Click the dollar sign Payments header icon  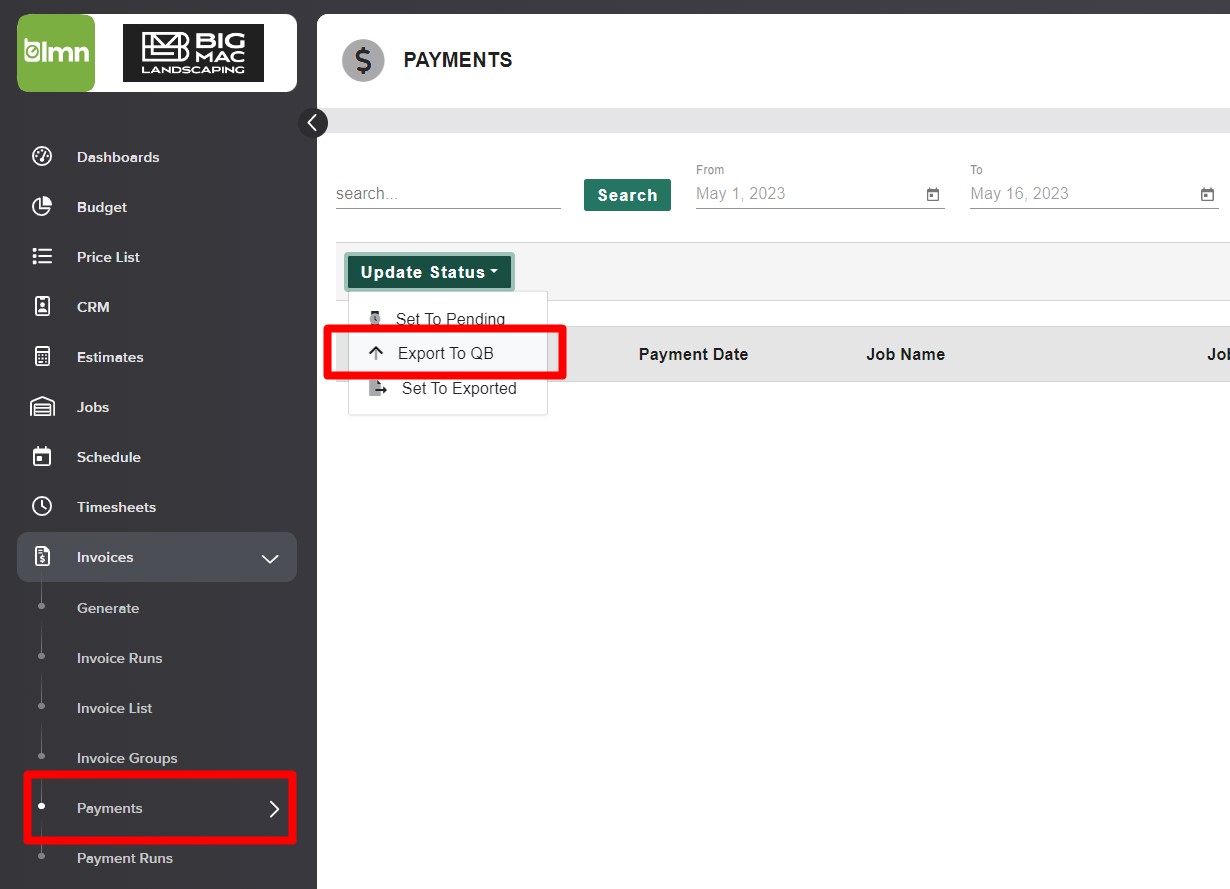[x=363, y=60]
